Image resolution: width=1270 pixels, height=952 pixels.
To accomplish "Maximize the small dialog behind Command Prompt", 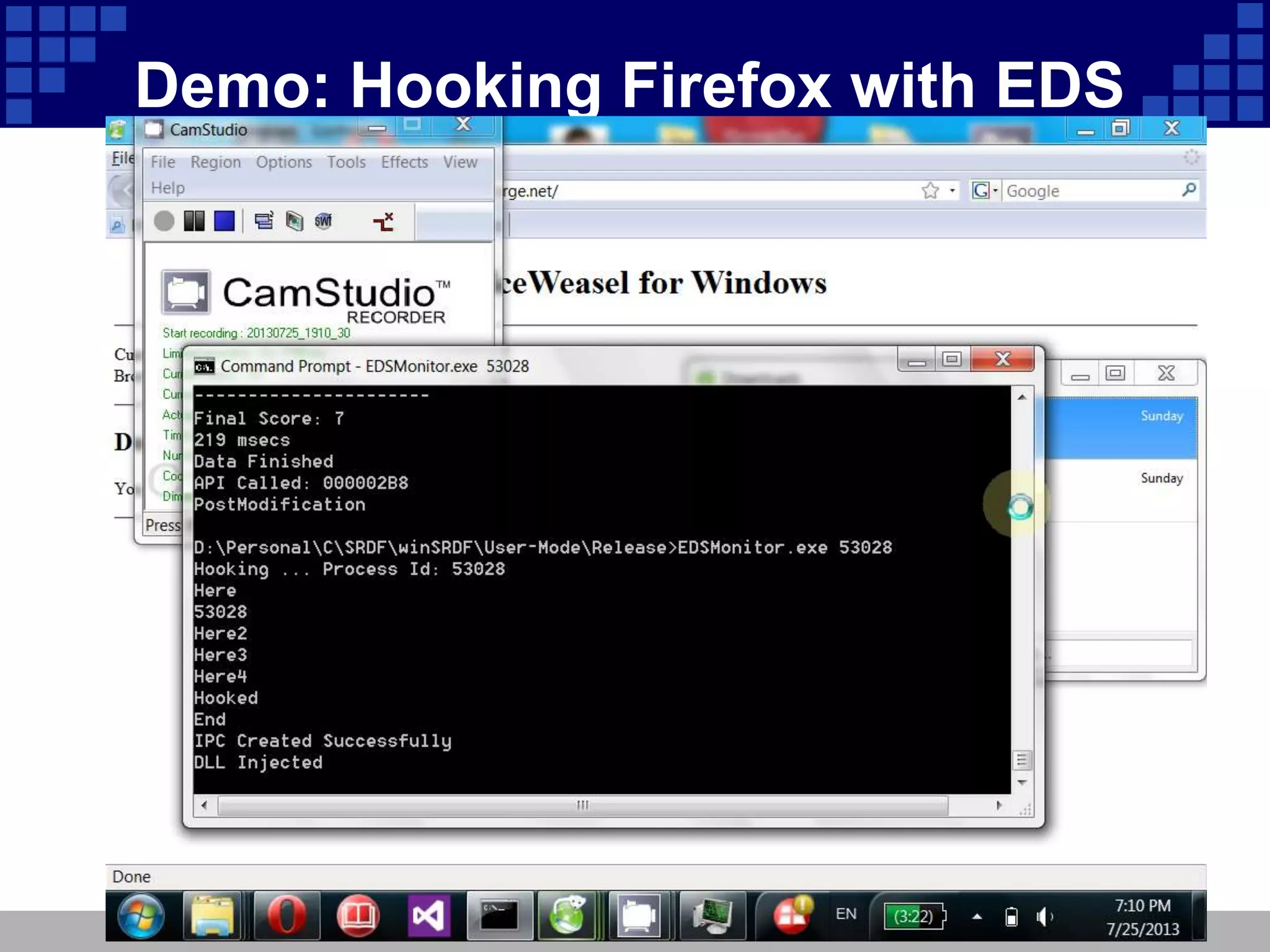I will [1115, 373].
